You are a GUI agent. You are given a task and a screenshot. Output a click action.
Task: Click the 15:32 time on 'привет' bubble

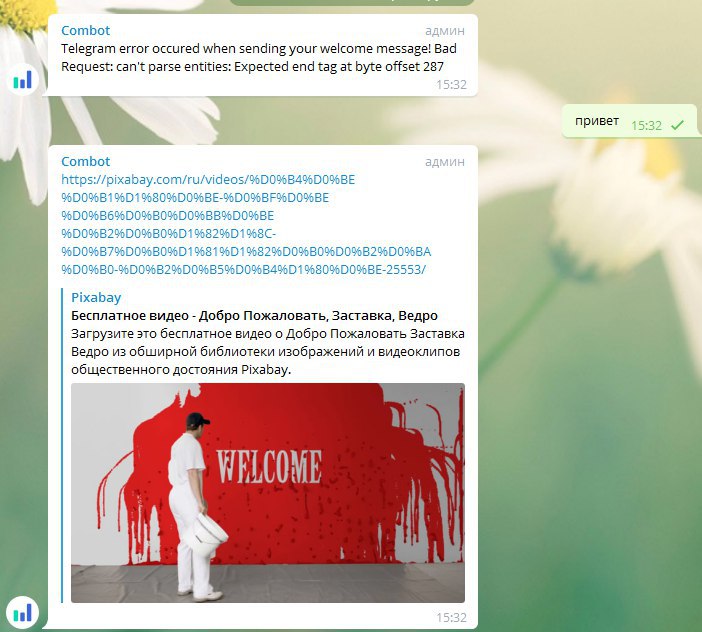click(x=646, y=125)
